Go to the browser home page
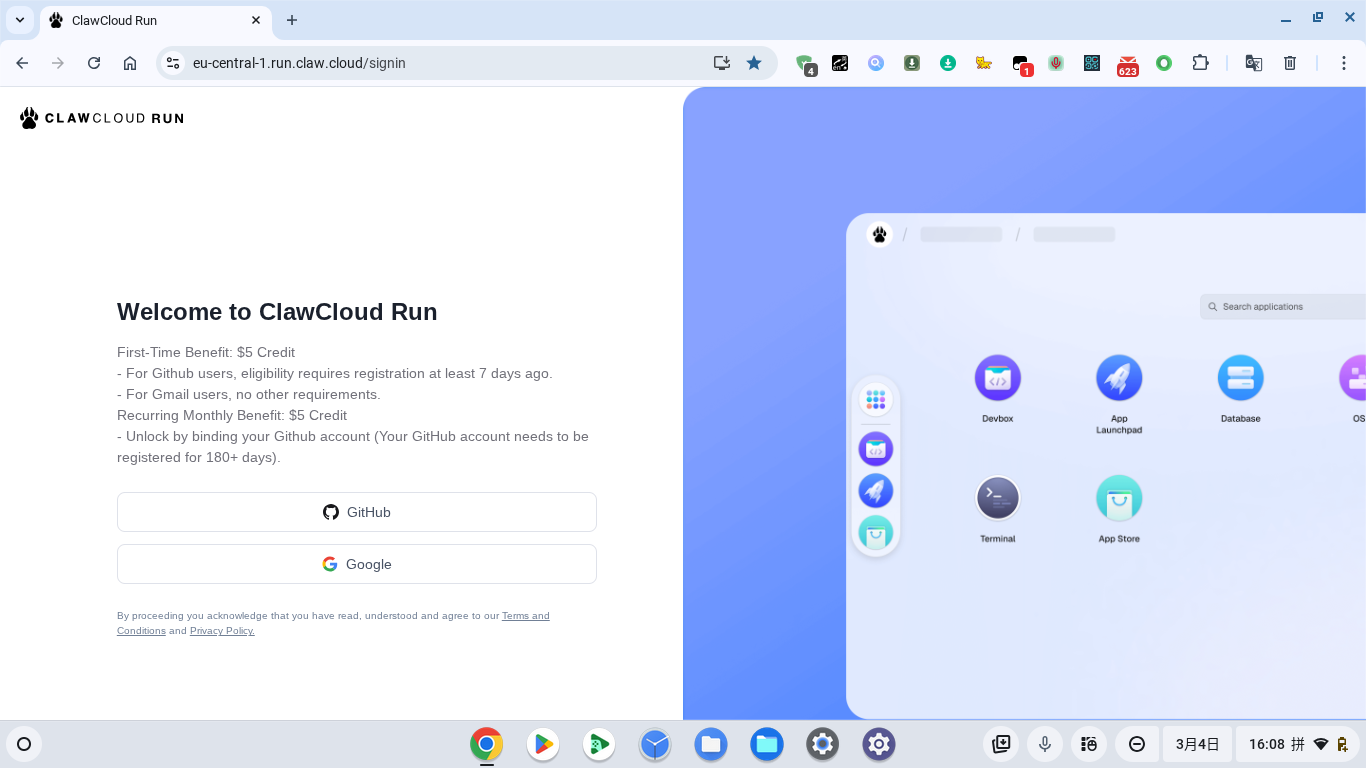Viewport: 1366px width, 768px height. click(130, 63)
